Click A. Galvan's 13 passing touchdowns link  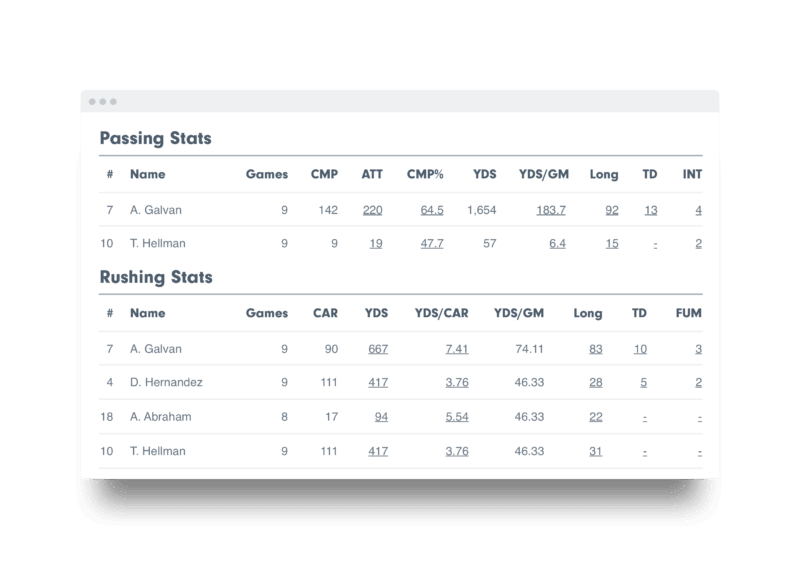point(651,210)
